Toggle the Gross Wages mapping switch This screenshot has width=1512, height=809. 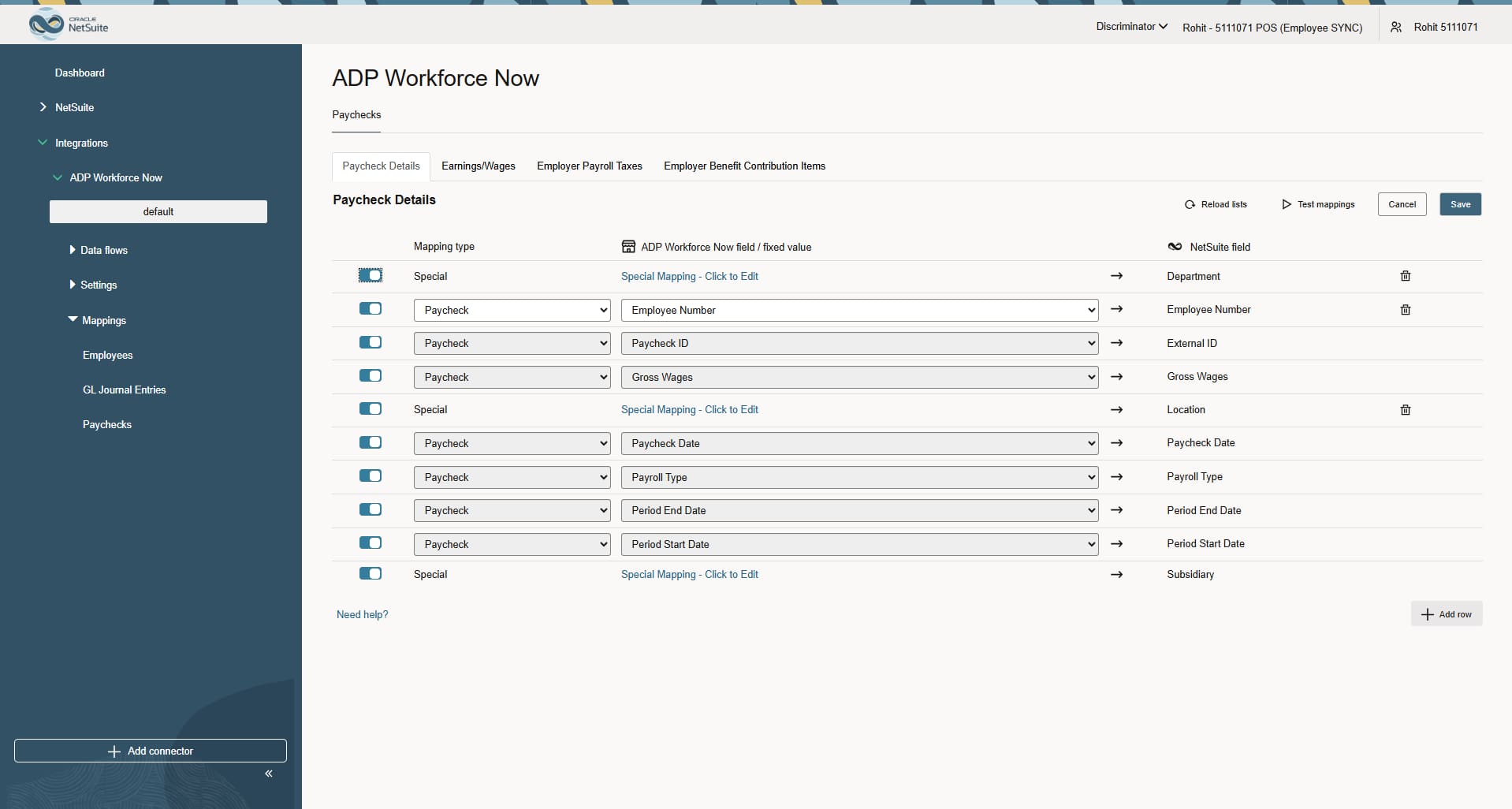[371, 375]
